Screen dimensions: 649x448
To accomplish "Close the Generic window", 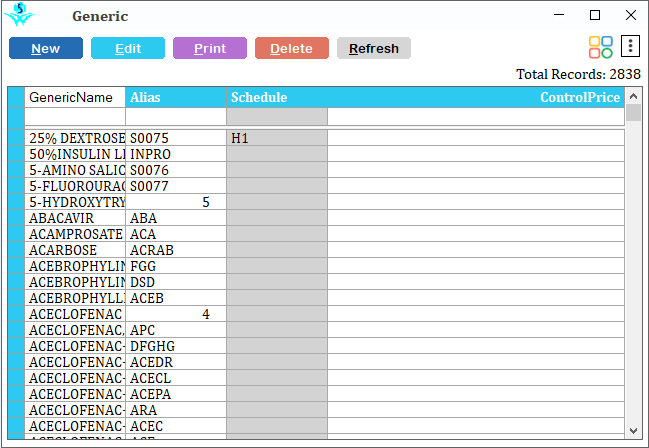I will pyautogui.click(x=630, y=15).
